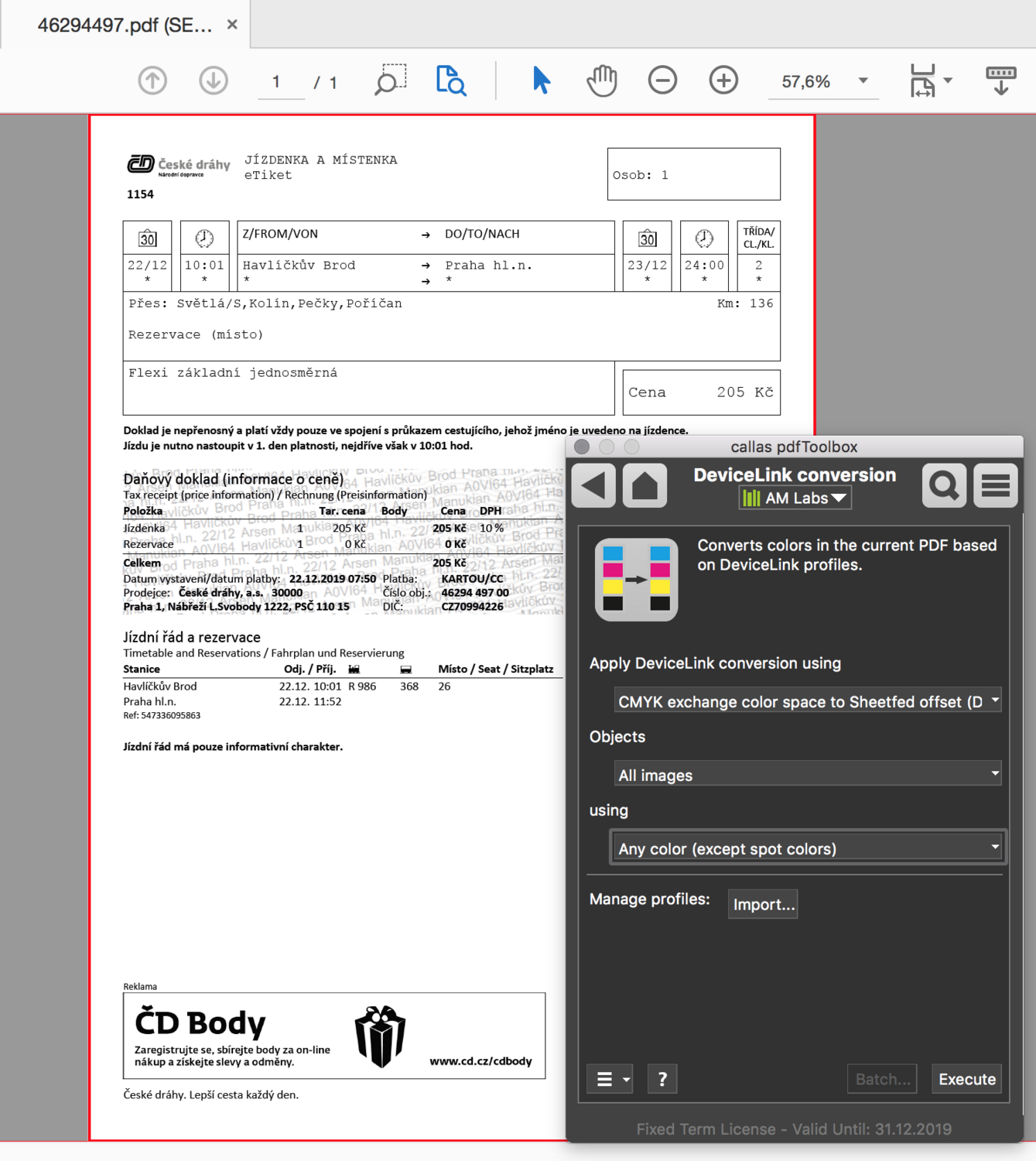Click the Import... profiles button

click(x=763, y=904)
